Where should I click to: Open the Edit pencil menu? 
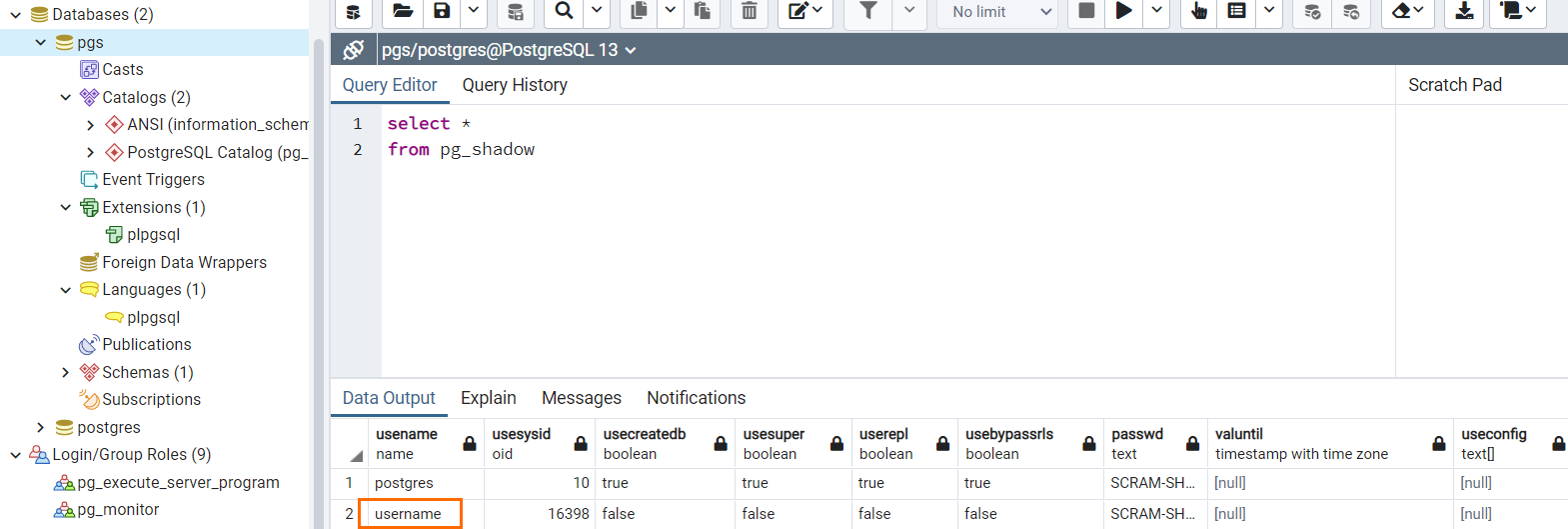tap(805, 11)
